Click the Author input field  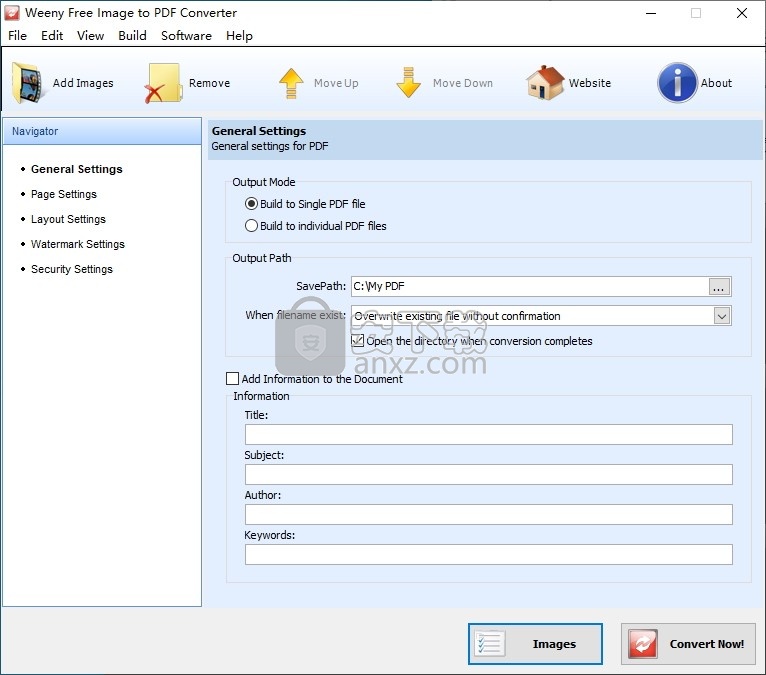(489, 514)
